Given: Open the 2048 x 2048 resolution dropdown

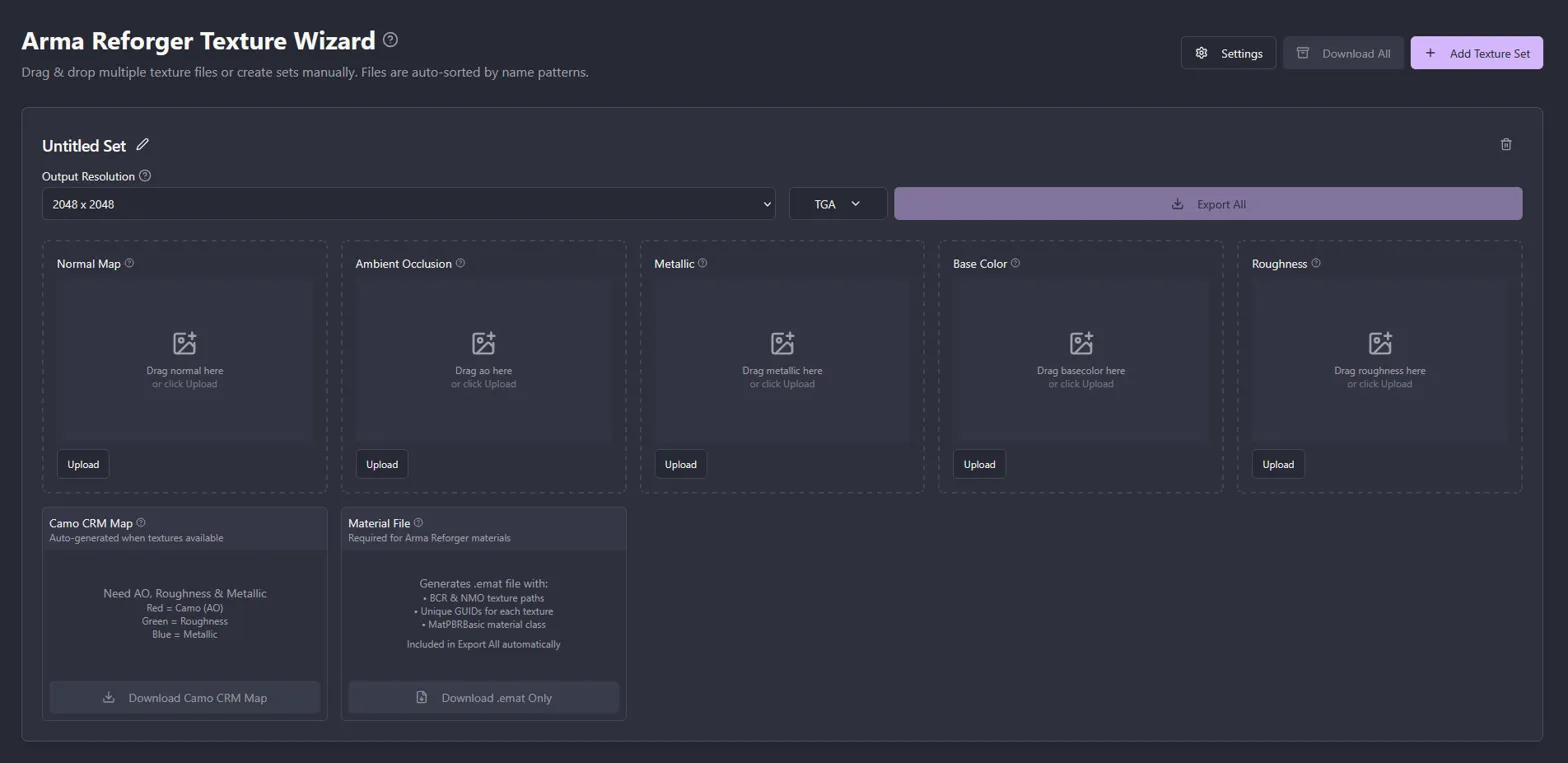Looking at the screenshot, I should point(408,204).
